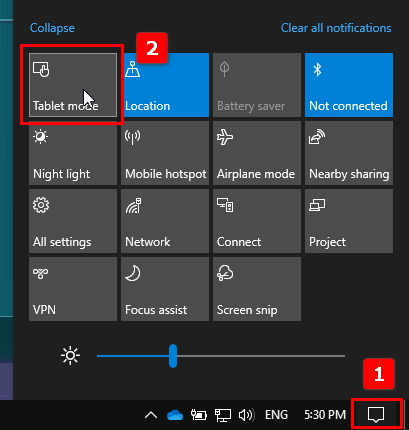Turn off the Location tile
409x430 pixels.
(165, 85)
